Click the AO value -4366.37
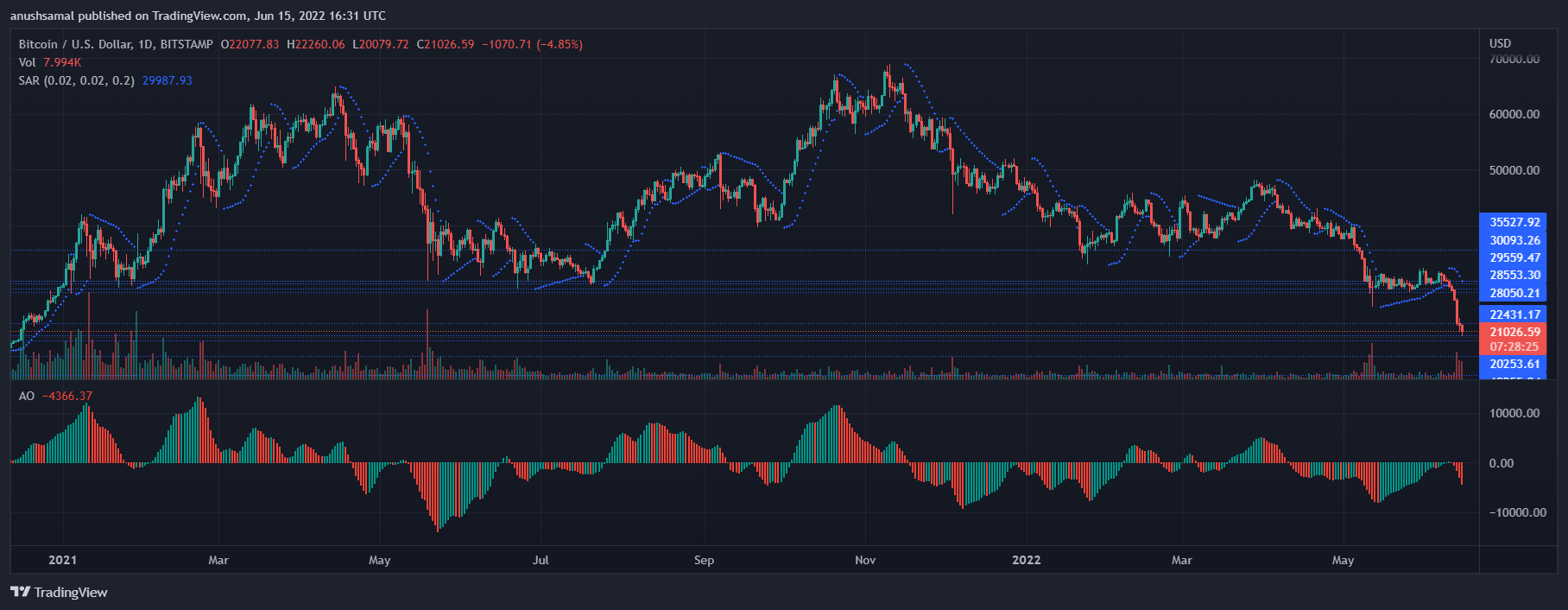This screenshot has height=610, width=1568. (67, 396)
